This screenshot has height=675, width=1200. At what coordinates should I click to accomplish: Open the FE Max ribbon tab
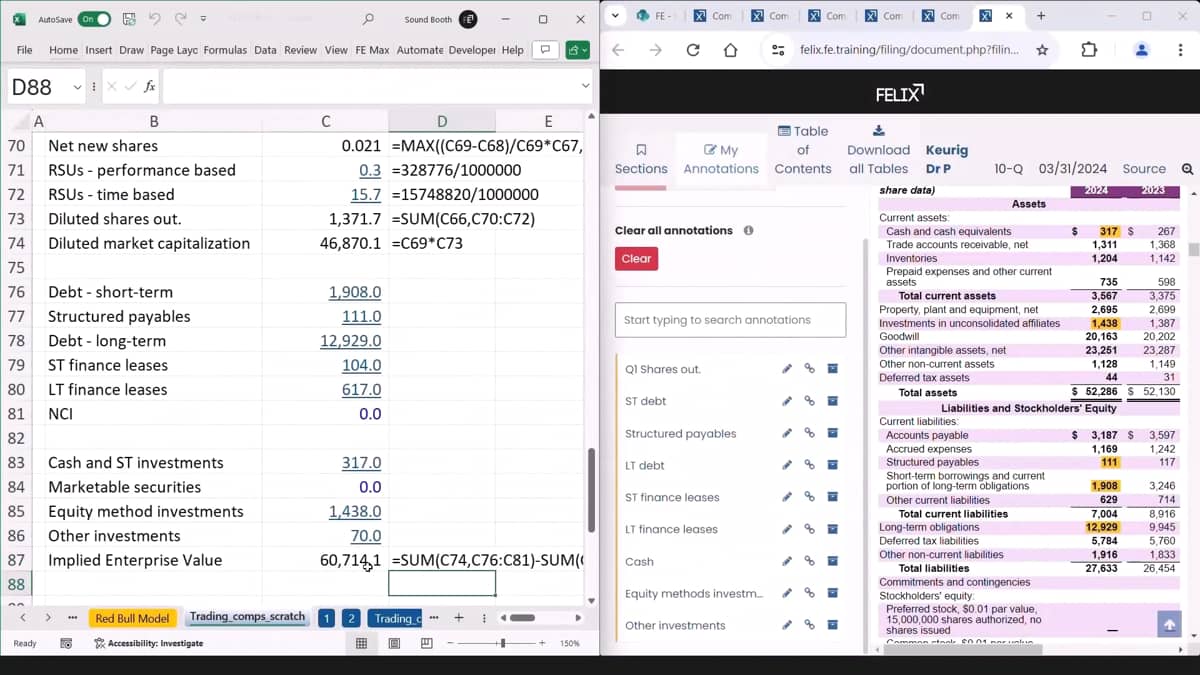372,50
